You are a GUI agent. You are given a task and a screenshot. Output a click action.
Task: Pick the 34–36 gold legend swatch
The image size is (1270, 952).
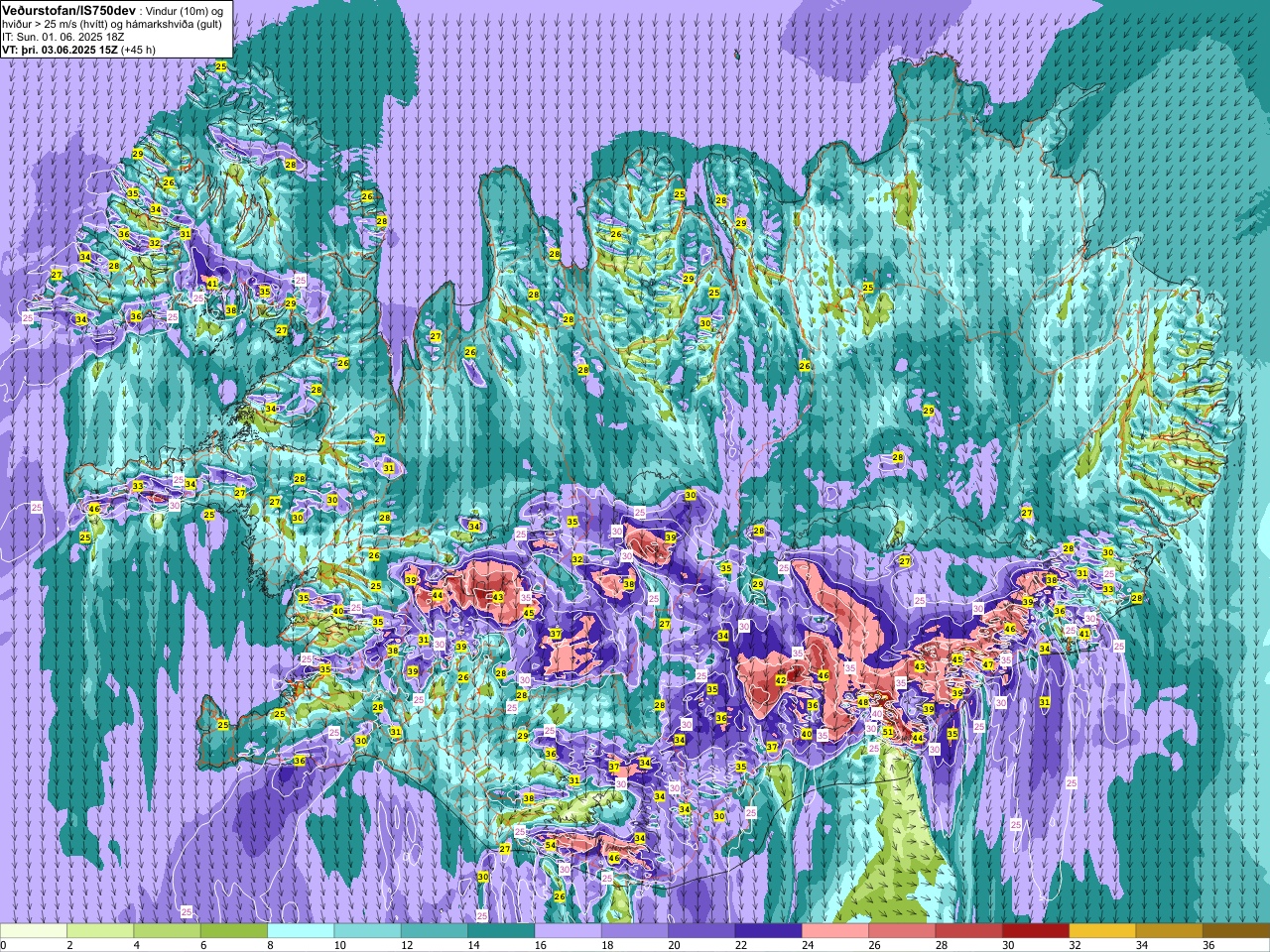(1168, 931)
